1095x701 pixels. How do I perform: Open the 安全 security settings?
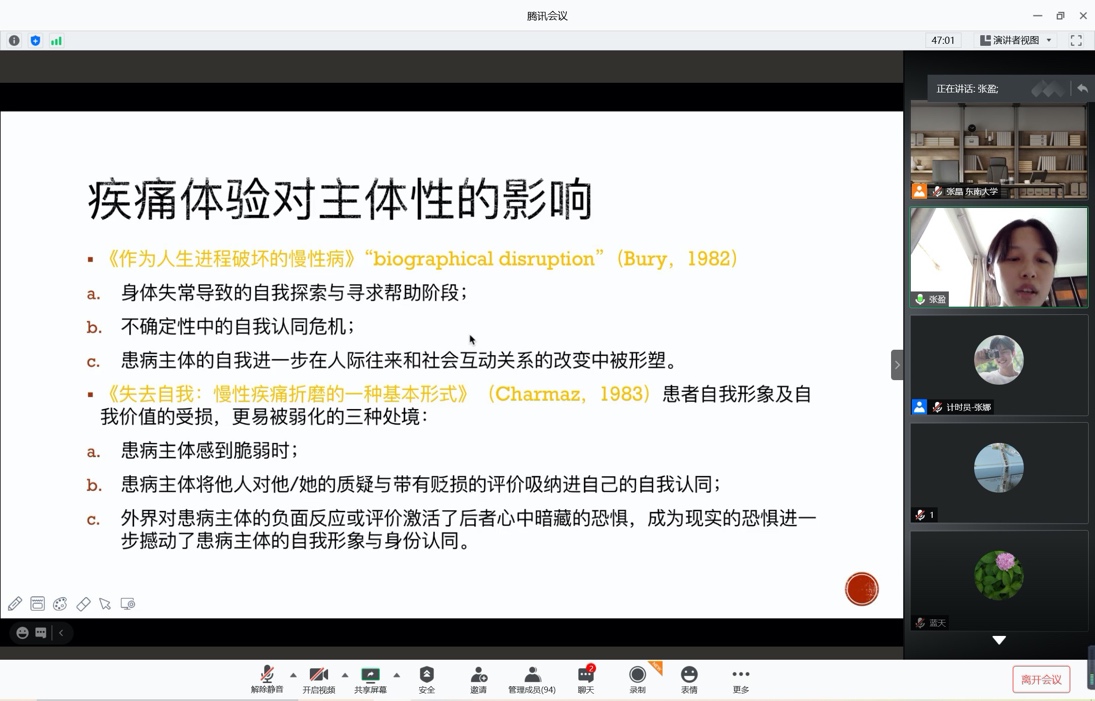(427, 678)
